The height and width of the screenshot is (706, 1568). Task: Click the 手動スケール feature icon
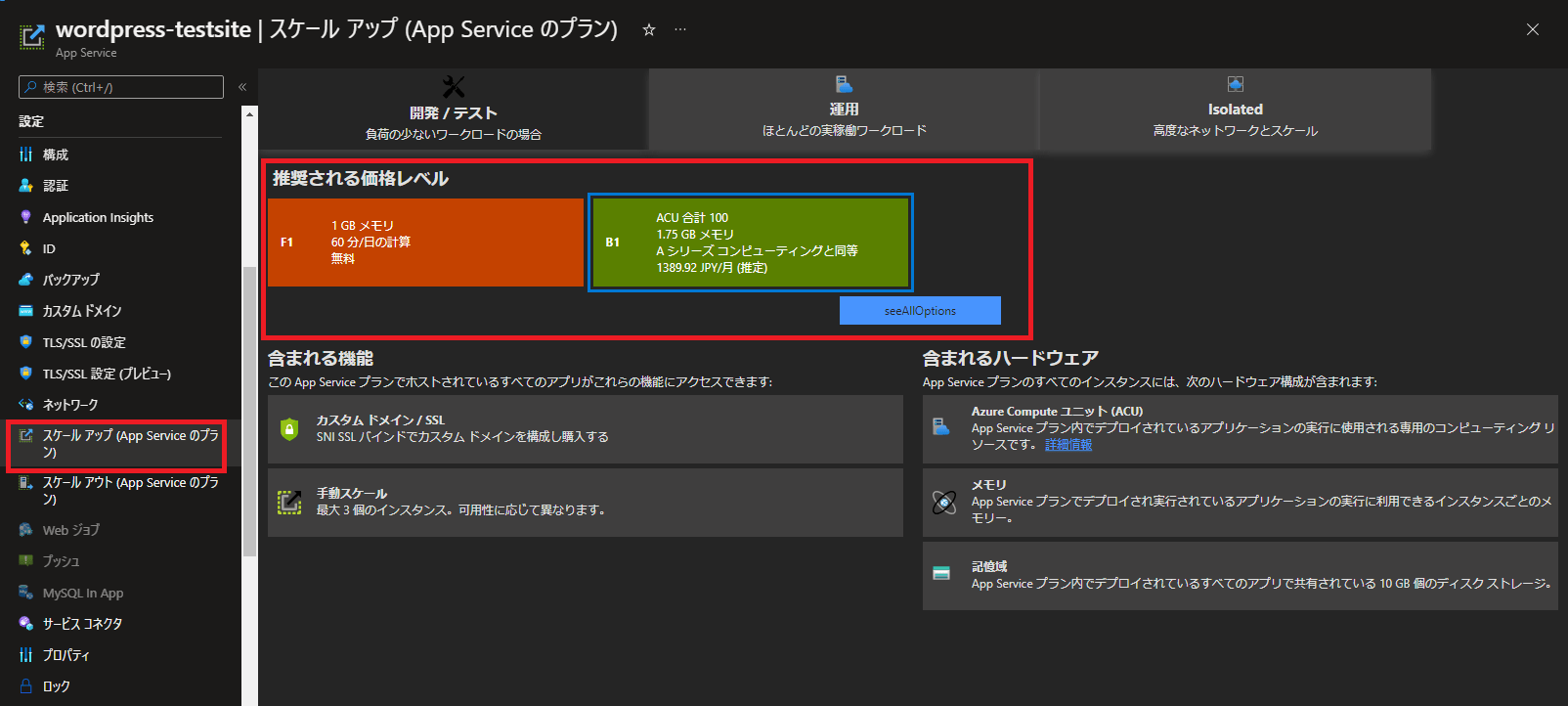point(289,502)
